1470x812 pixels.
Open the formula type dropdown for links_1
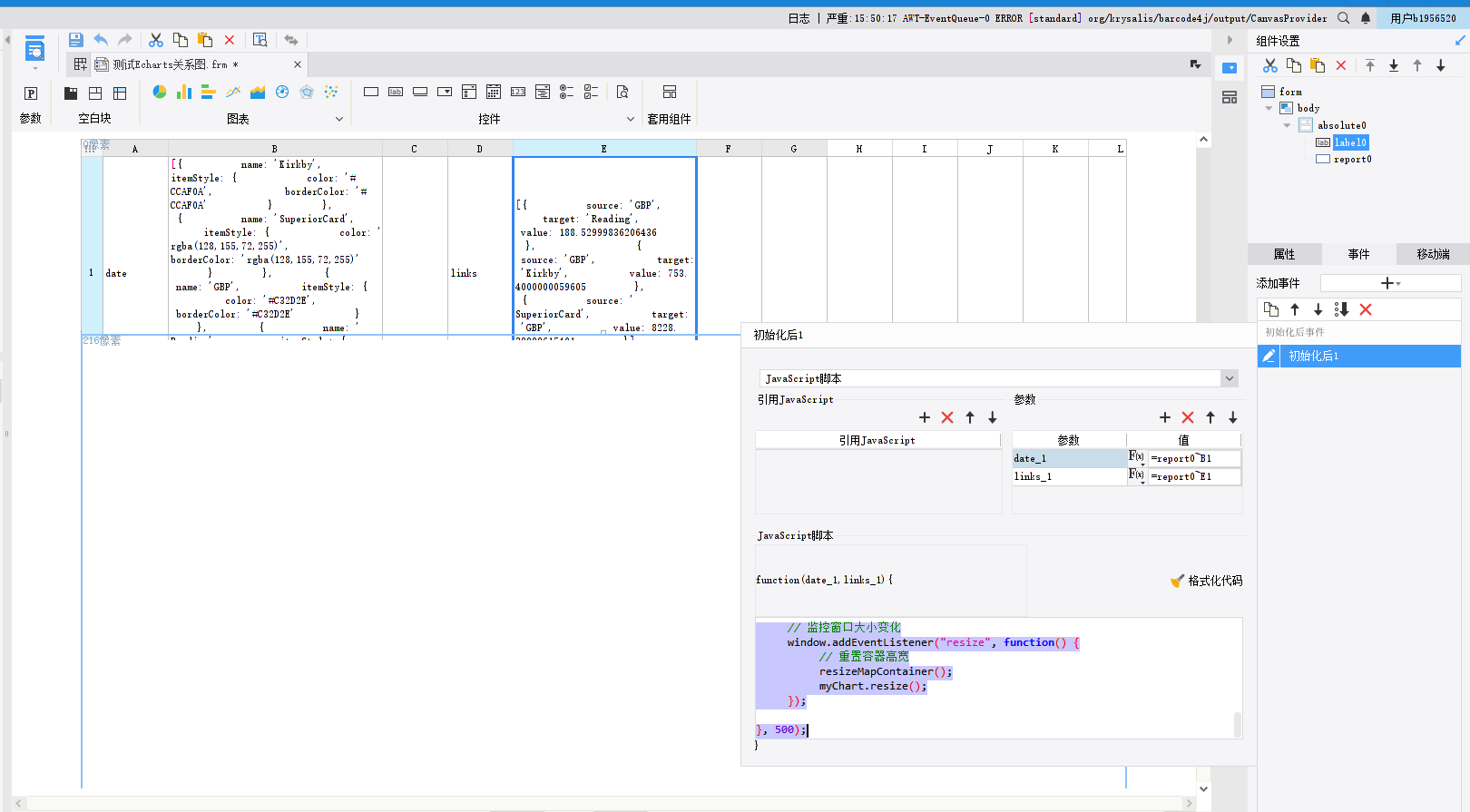pyautogui.click(x=1137, y=476)
